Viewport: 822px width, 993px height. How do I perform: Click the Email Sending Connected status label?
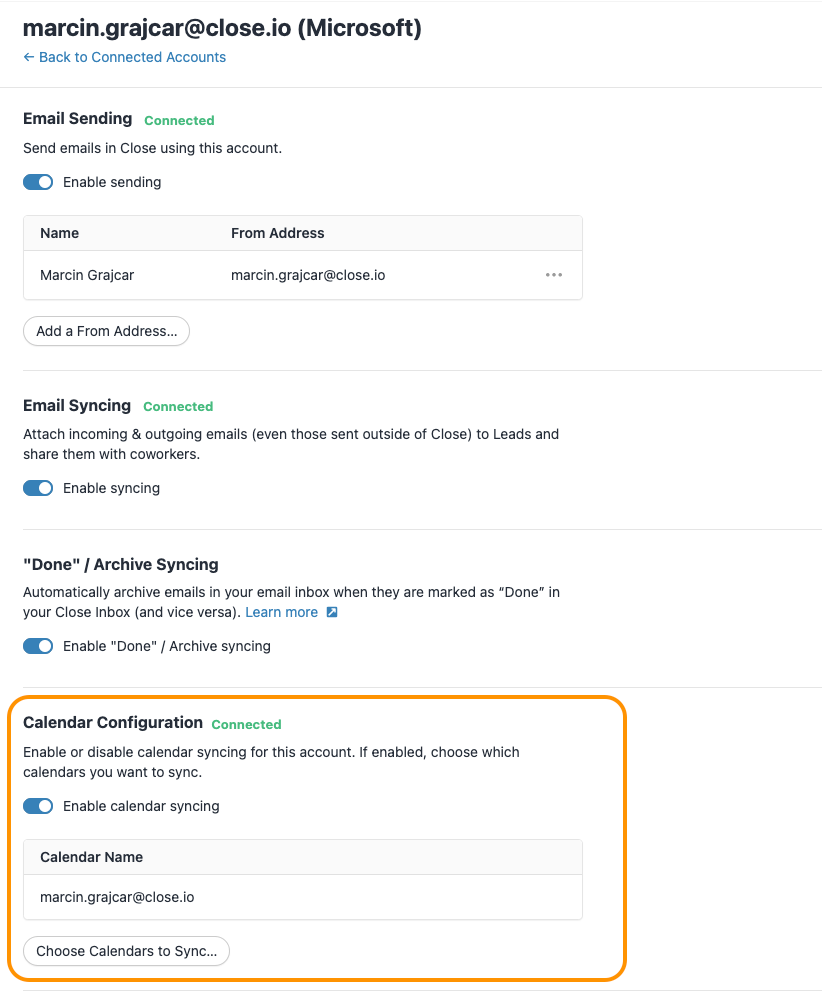click(x=179, y=120)
